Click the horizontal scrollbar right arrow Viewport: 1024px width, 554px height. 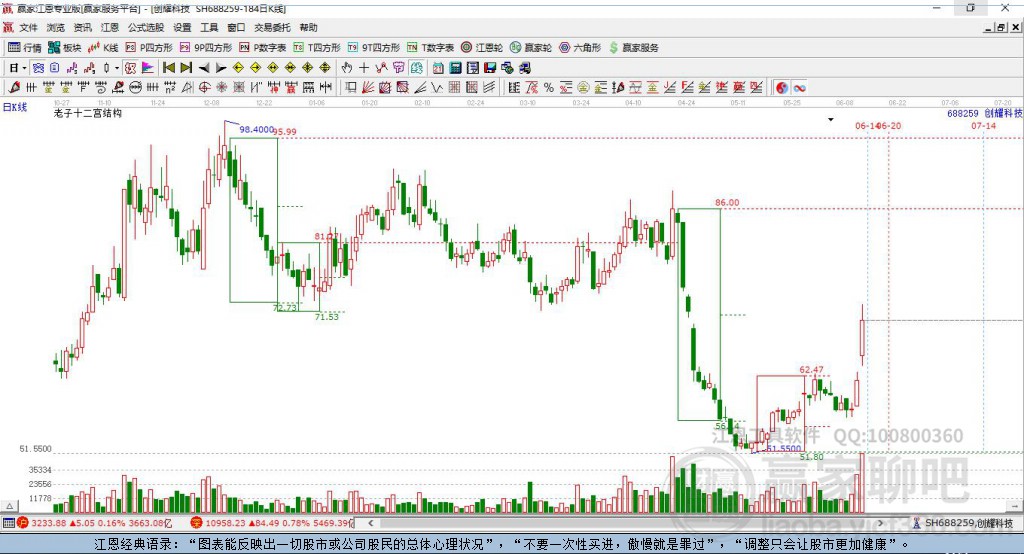click(880, 523)
